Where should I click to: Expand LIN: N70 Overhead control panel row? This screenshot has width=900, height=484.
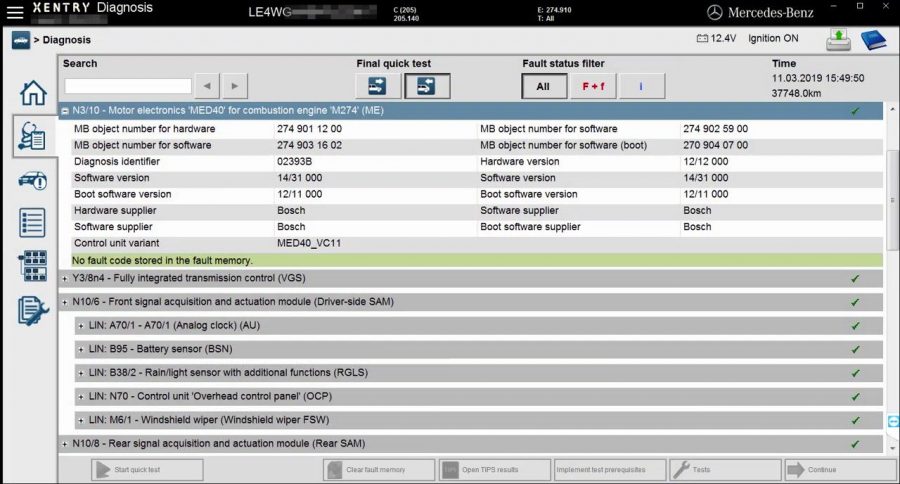click(81, 397)
